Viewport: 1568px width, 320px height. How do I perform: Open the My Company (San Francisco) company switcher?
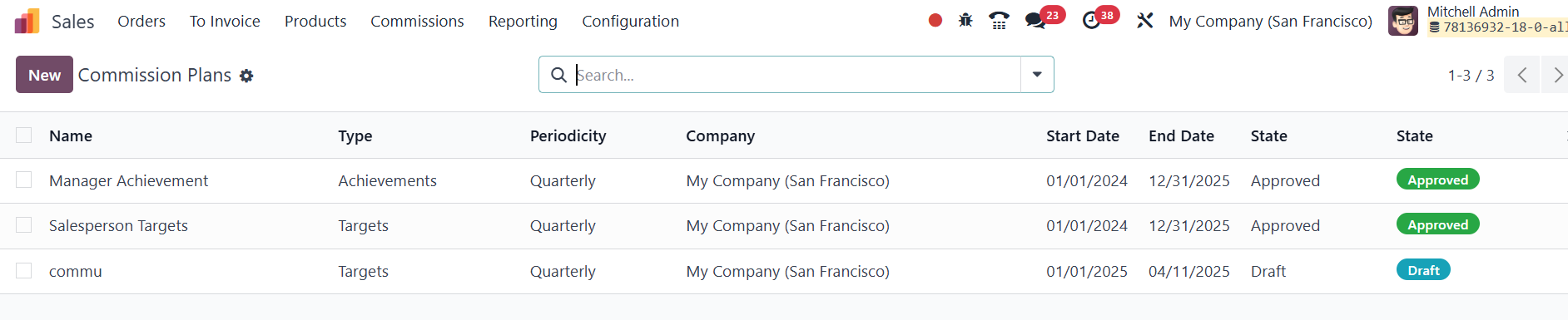click(1271, 21)
